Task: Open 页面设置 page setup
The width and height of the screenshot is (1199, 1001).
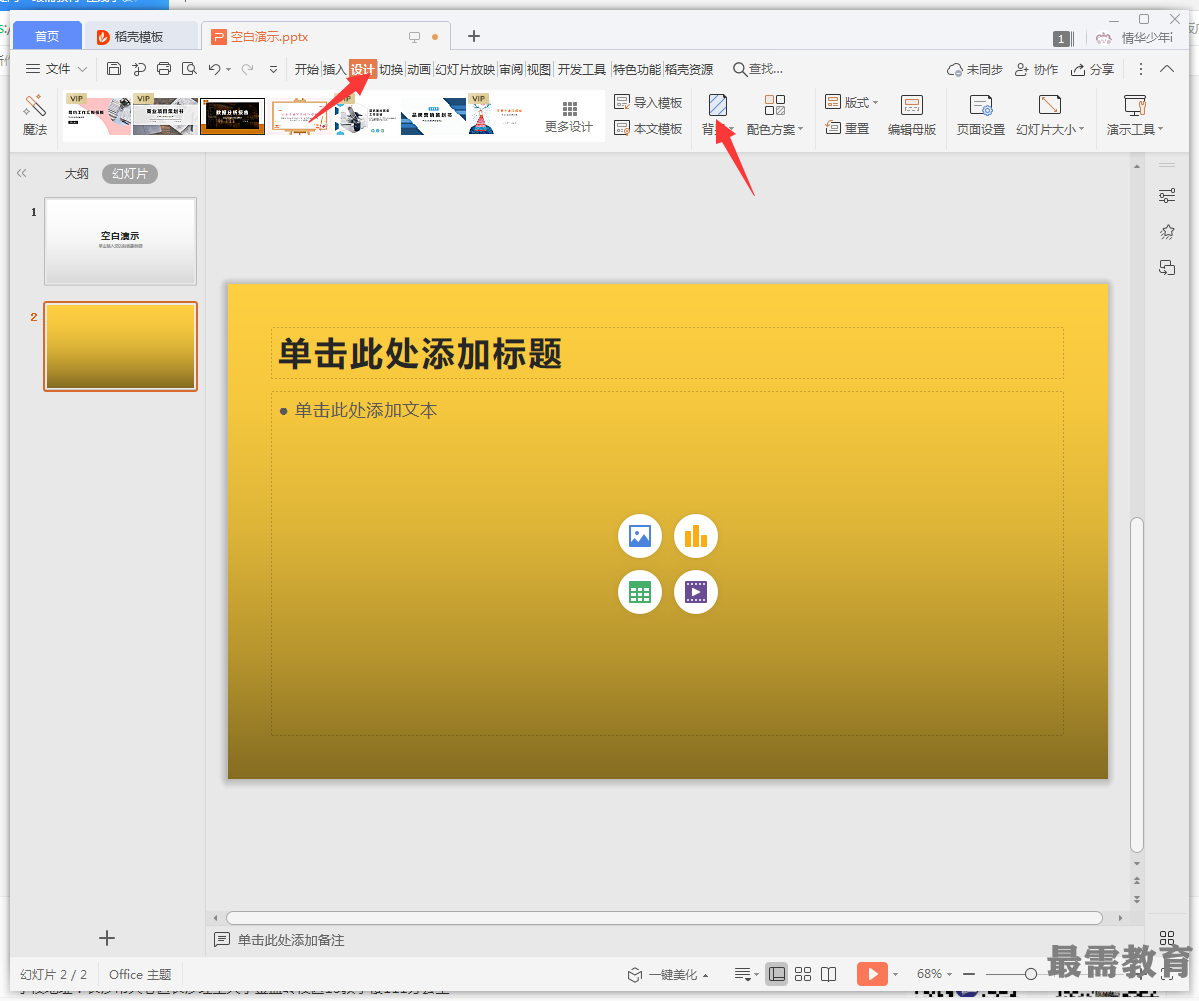Action: click(x=980, y=115)
